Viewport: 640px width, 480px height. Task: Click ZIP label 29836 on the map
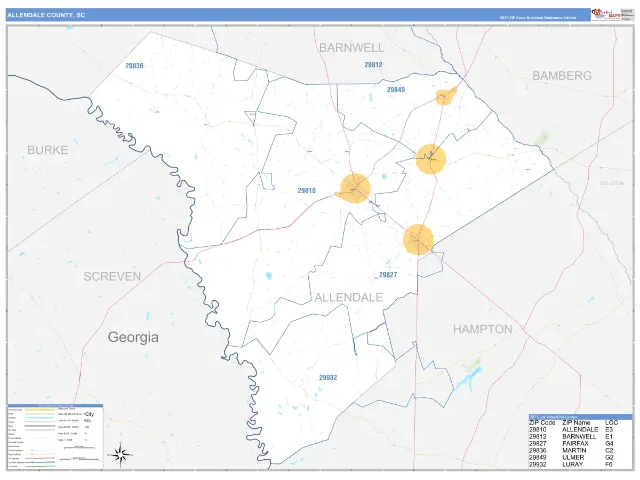tap(134, 65)
